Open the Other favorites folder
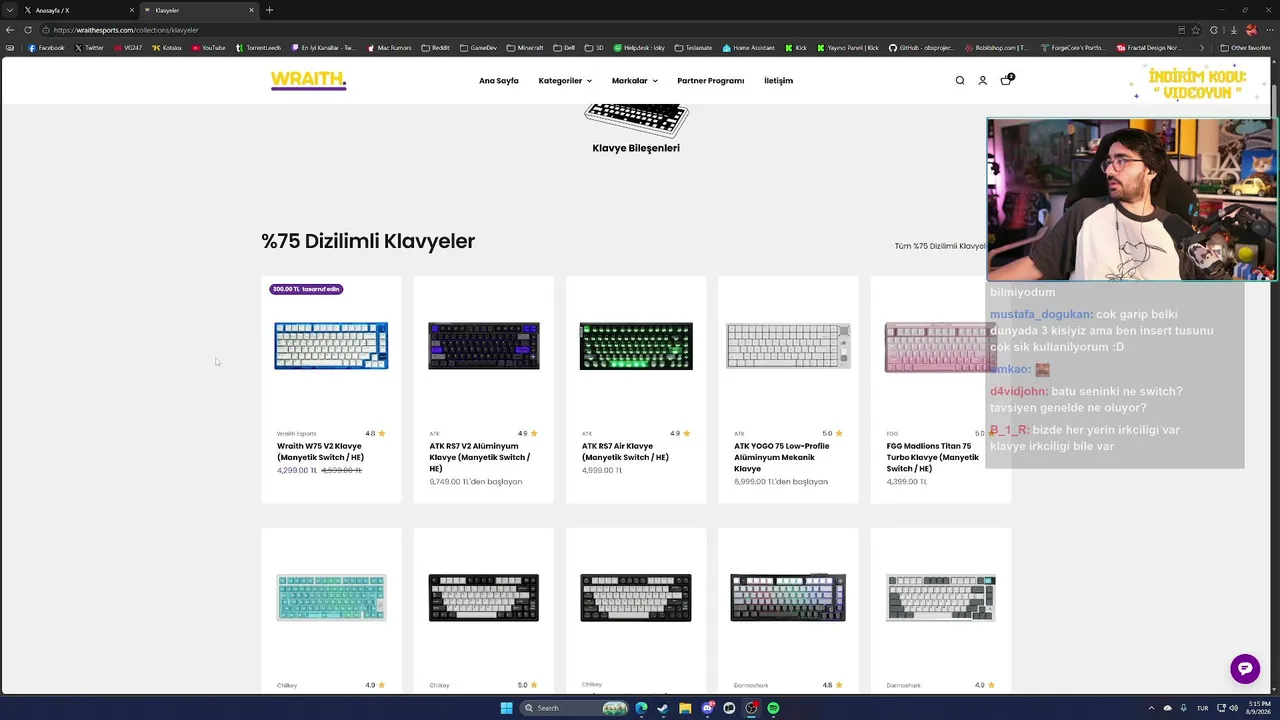The height and width of the screenshot is (720, 1280). [1246, 48]
